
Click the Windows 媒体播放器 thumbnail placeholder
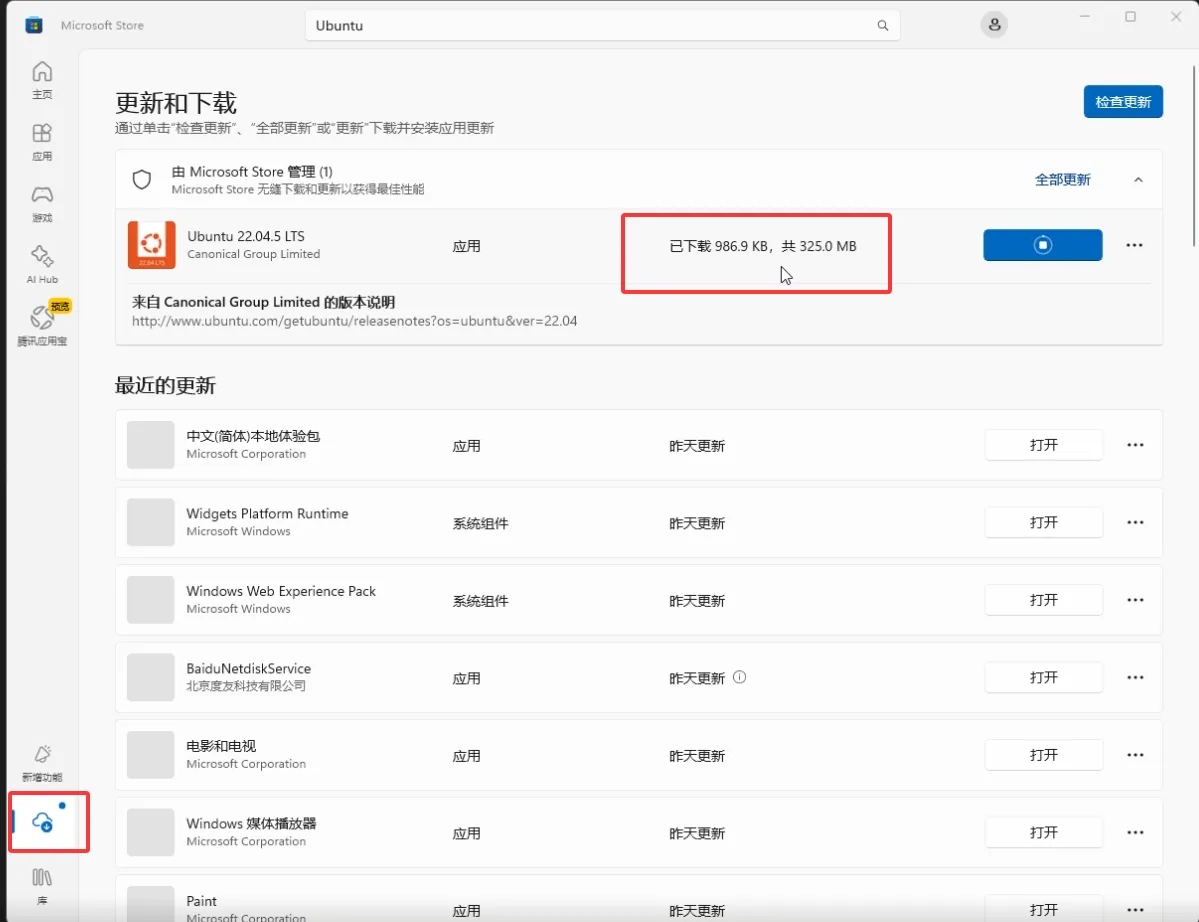(x=151, y=833)
